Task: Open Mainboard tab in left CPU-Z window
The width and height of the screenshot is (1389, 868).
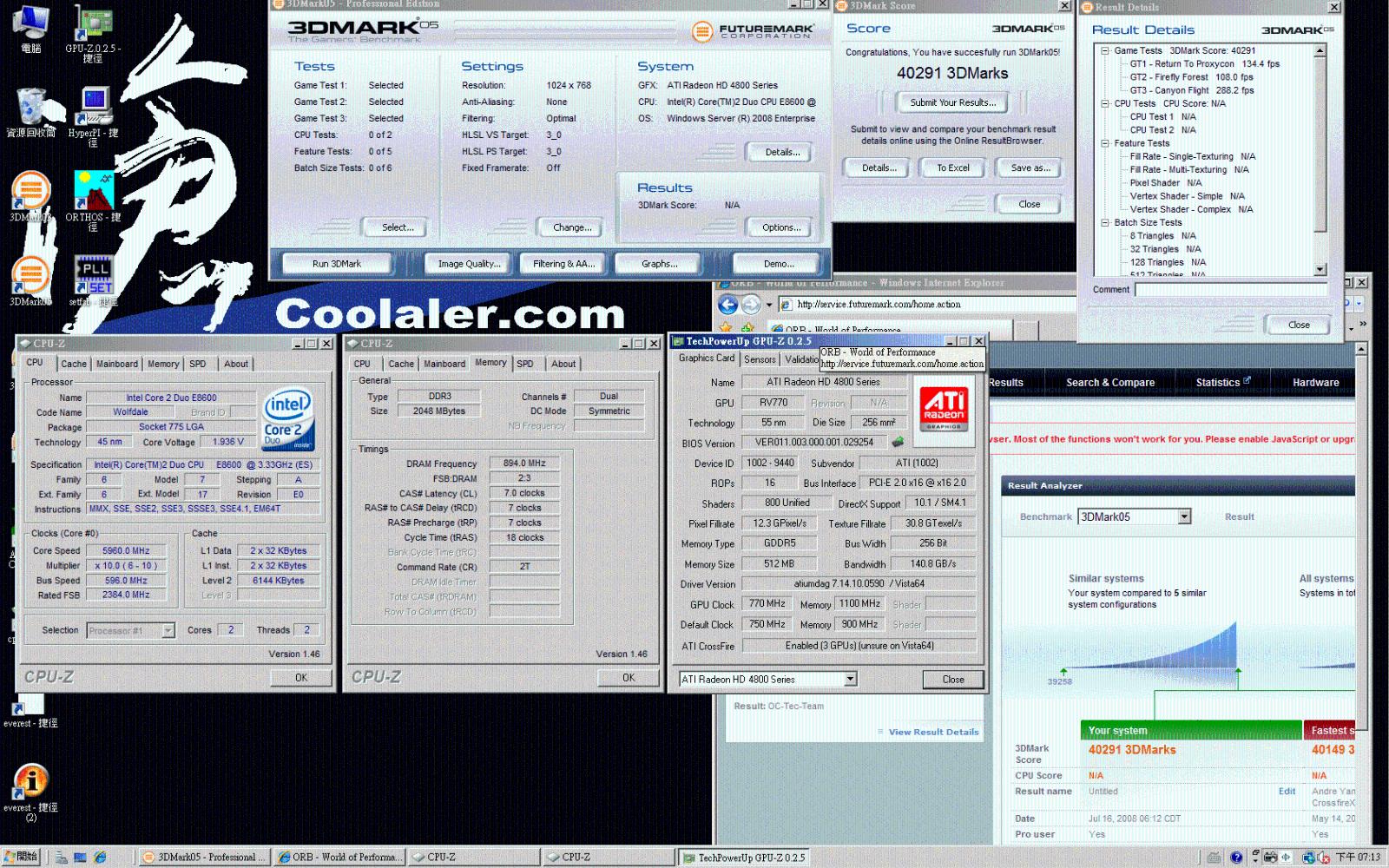Action: [117, 365]
